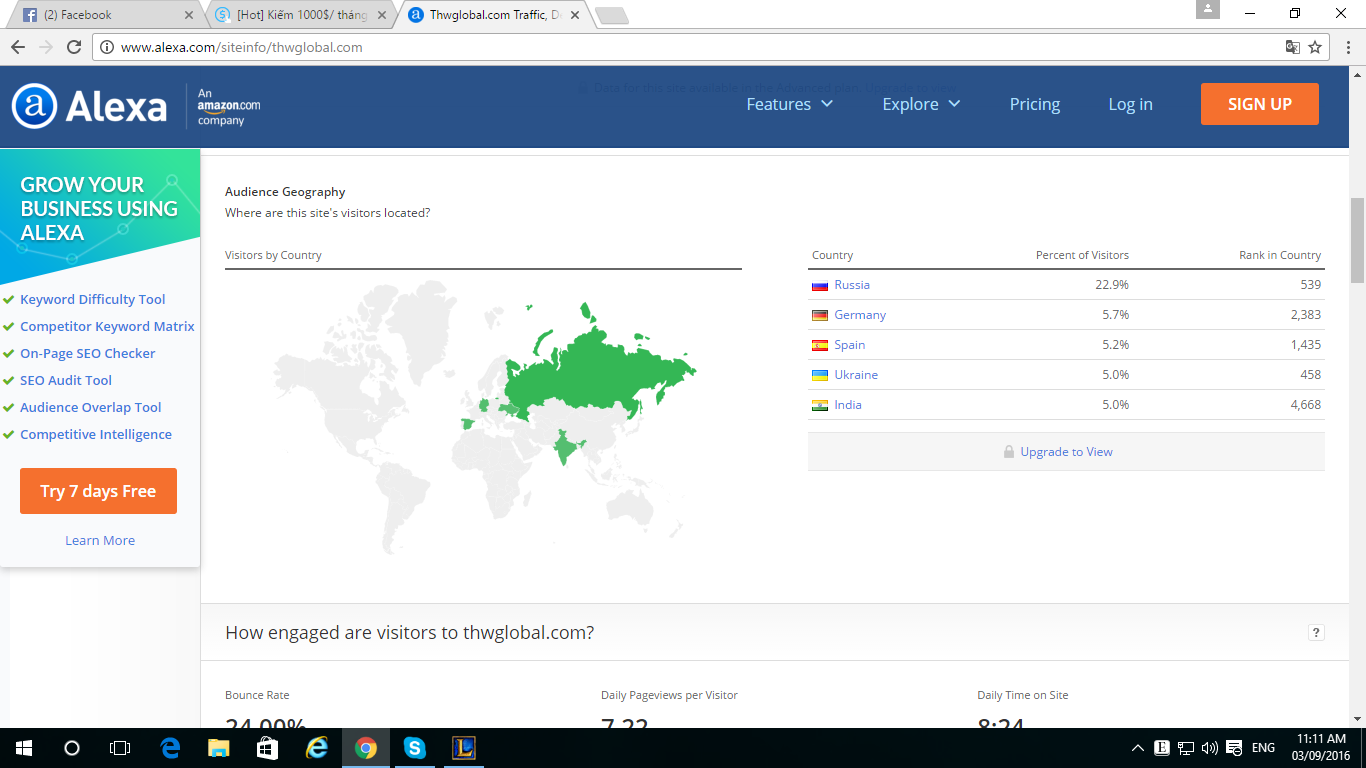Viewport: 1366px width, 768px height.
Task: Click the Russia flag icon
Action: (820, 285)
